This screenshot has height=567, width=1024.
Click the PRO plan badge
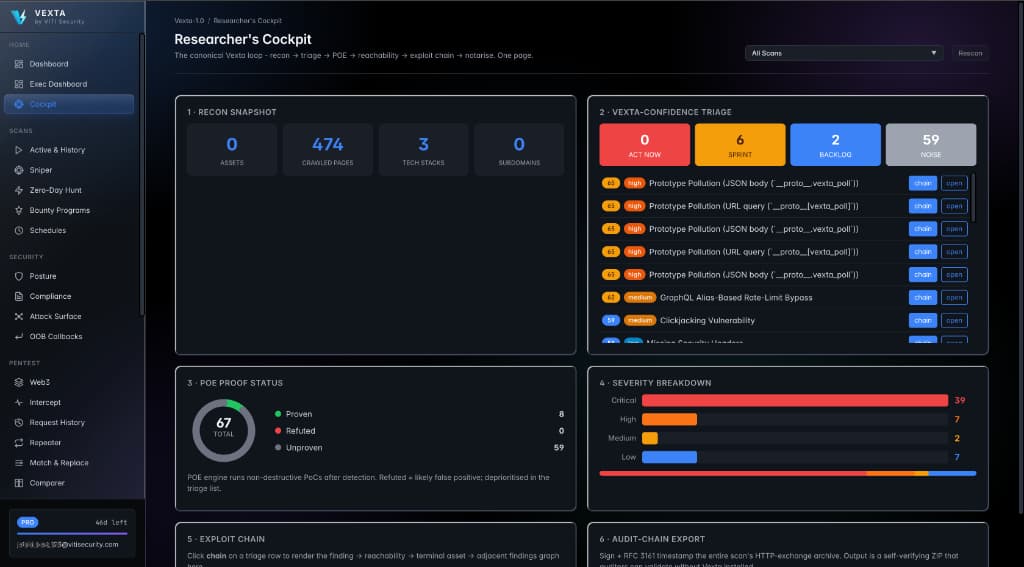click(x=27, y=523)
